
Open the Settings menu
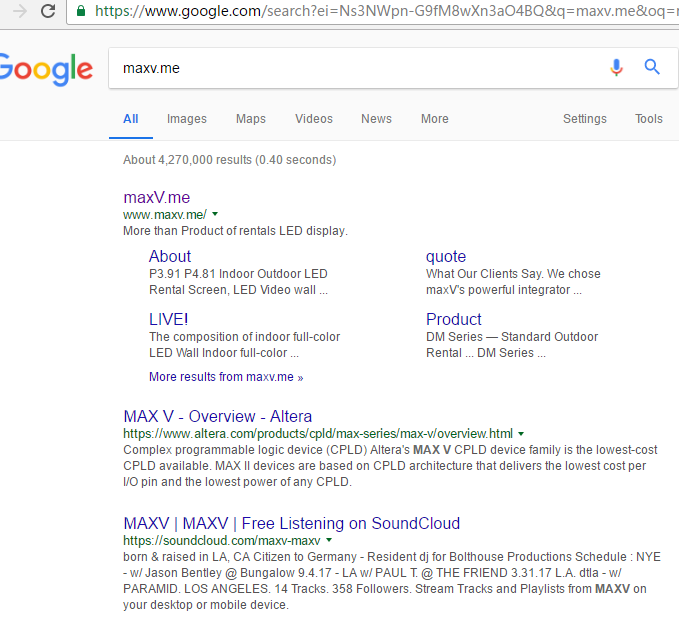pos(585,119)
